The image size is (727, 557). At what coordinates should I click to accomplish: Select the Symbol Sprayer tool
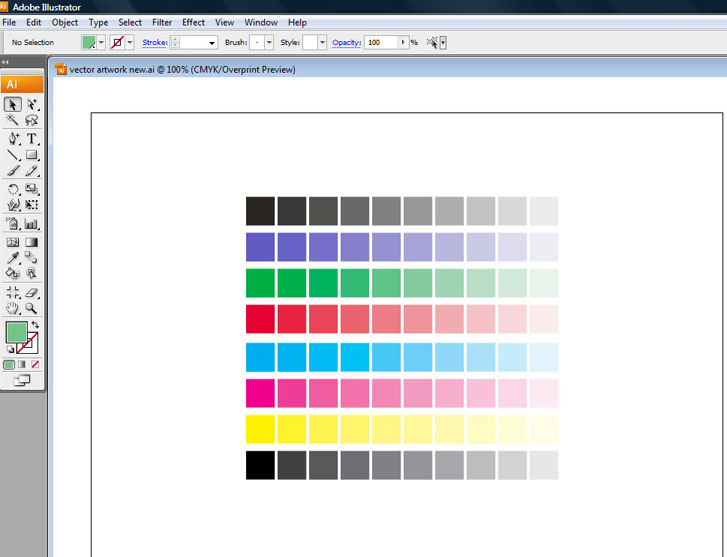(13, 224)
